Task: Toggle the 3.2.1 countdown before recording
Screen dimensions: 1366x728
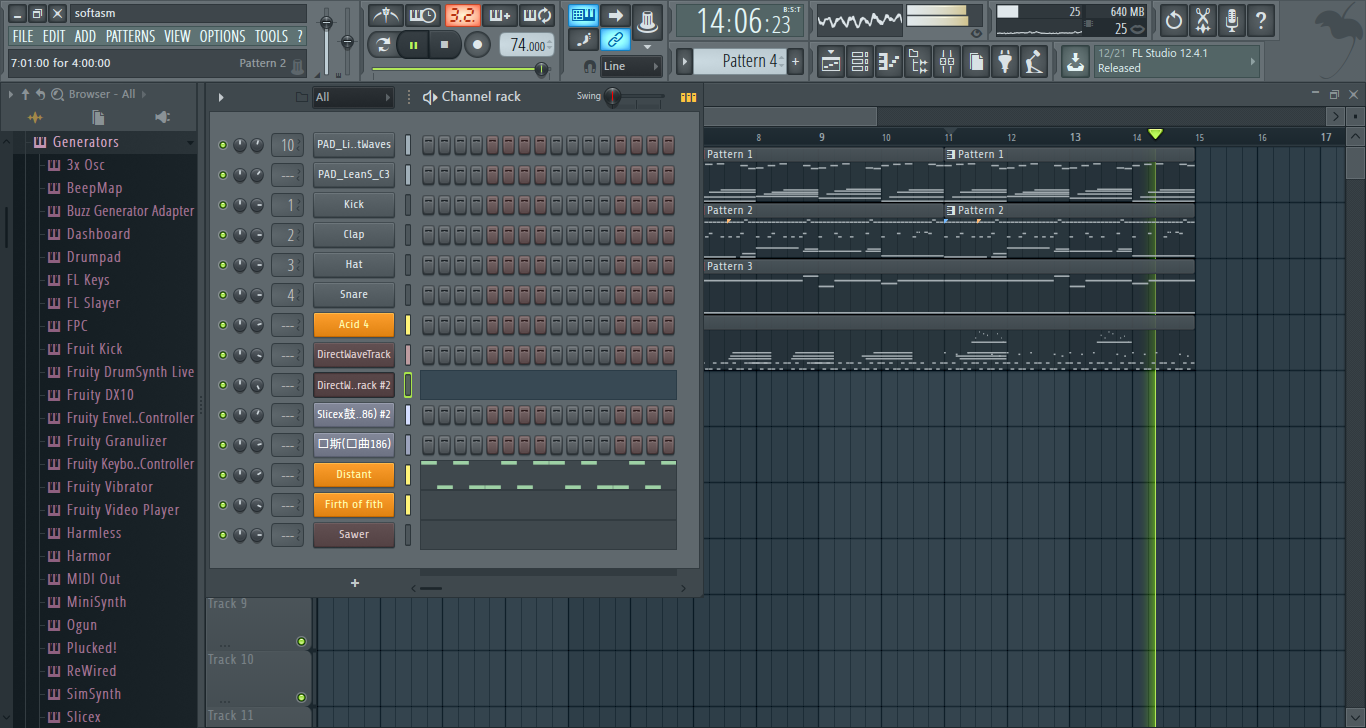Action: point(462,16)
